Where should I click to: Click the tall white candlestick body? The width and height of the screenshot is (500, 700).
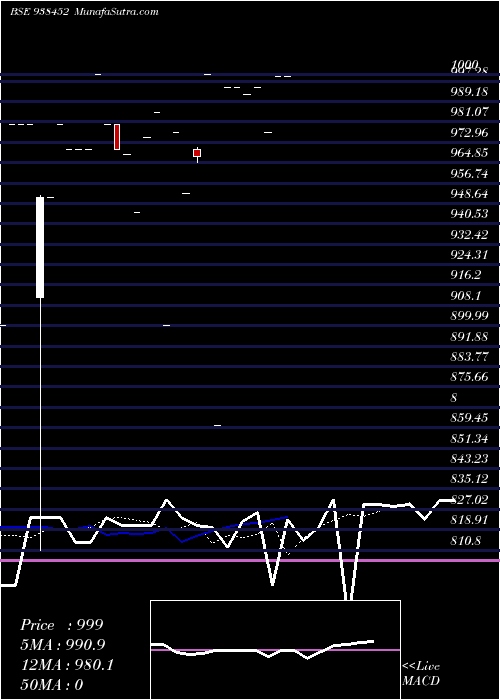point(40,247)
